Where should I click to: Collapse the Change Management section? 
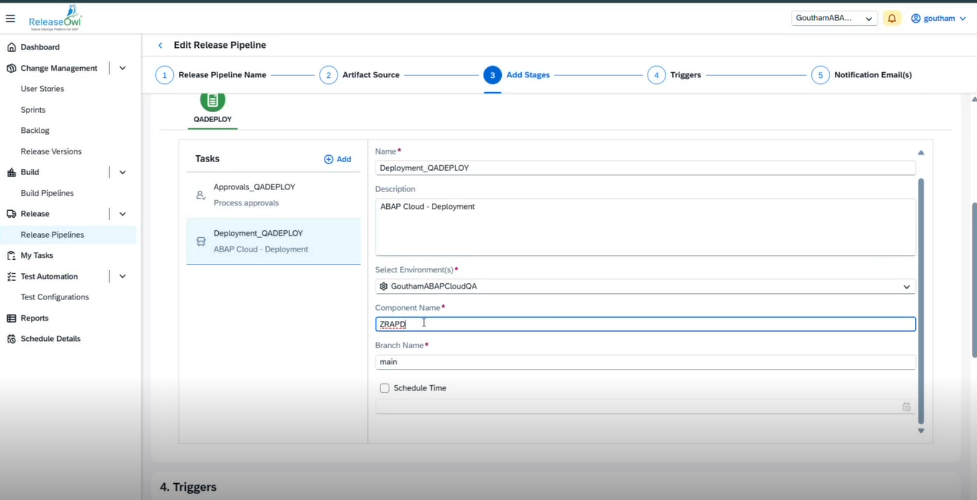[123, 68]
